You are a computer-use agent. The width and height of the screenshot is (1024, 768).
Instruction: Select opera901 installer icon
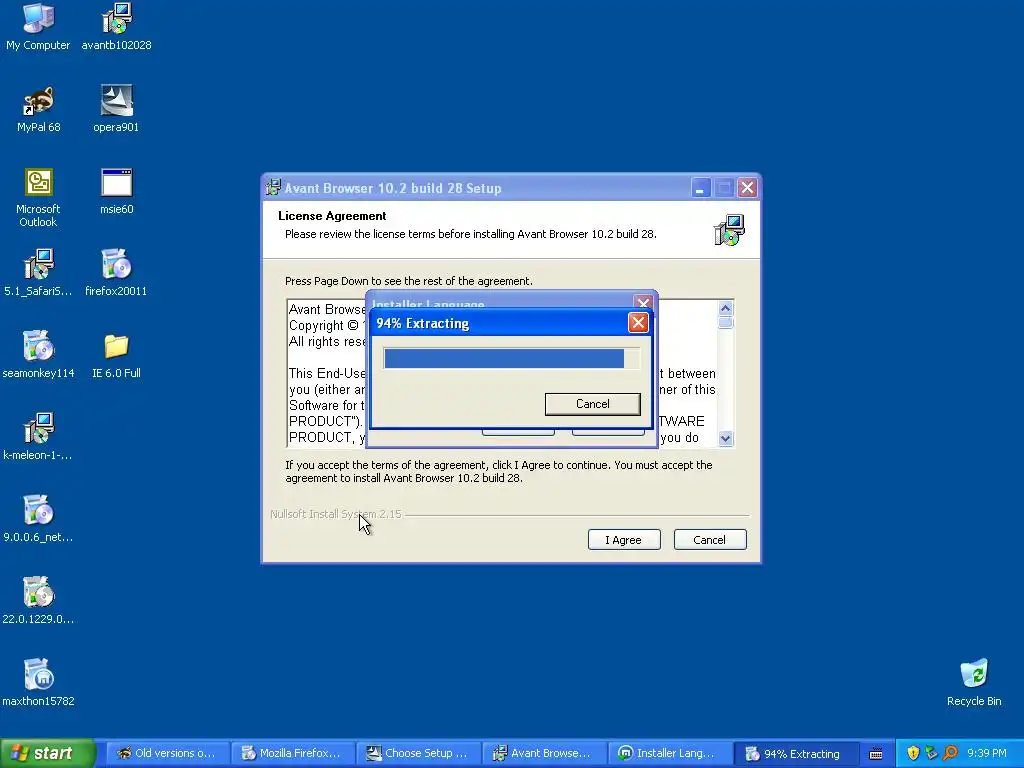pos(116,109)
